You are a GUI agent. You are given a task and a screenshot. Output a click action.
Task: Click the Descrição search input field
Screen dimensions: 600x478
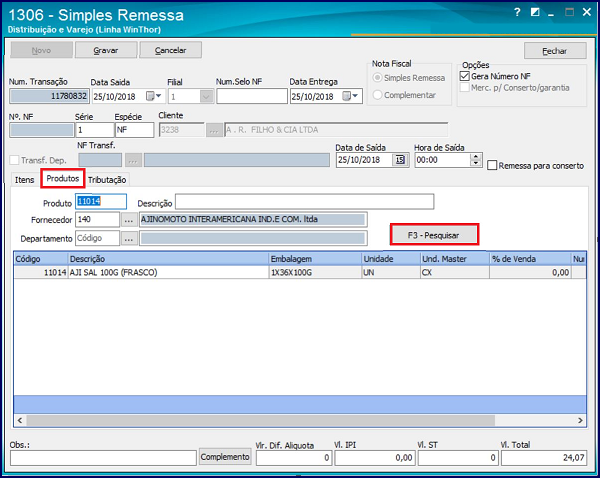pos(305,202)
